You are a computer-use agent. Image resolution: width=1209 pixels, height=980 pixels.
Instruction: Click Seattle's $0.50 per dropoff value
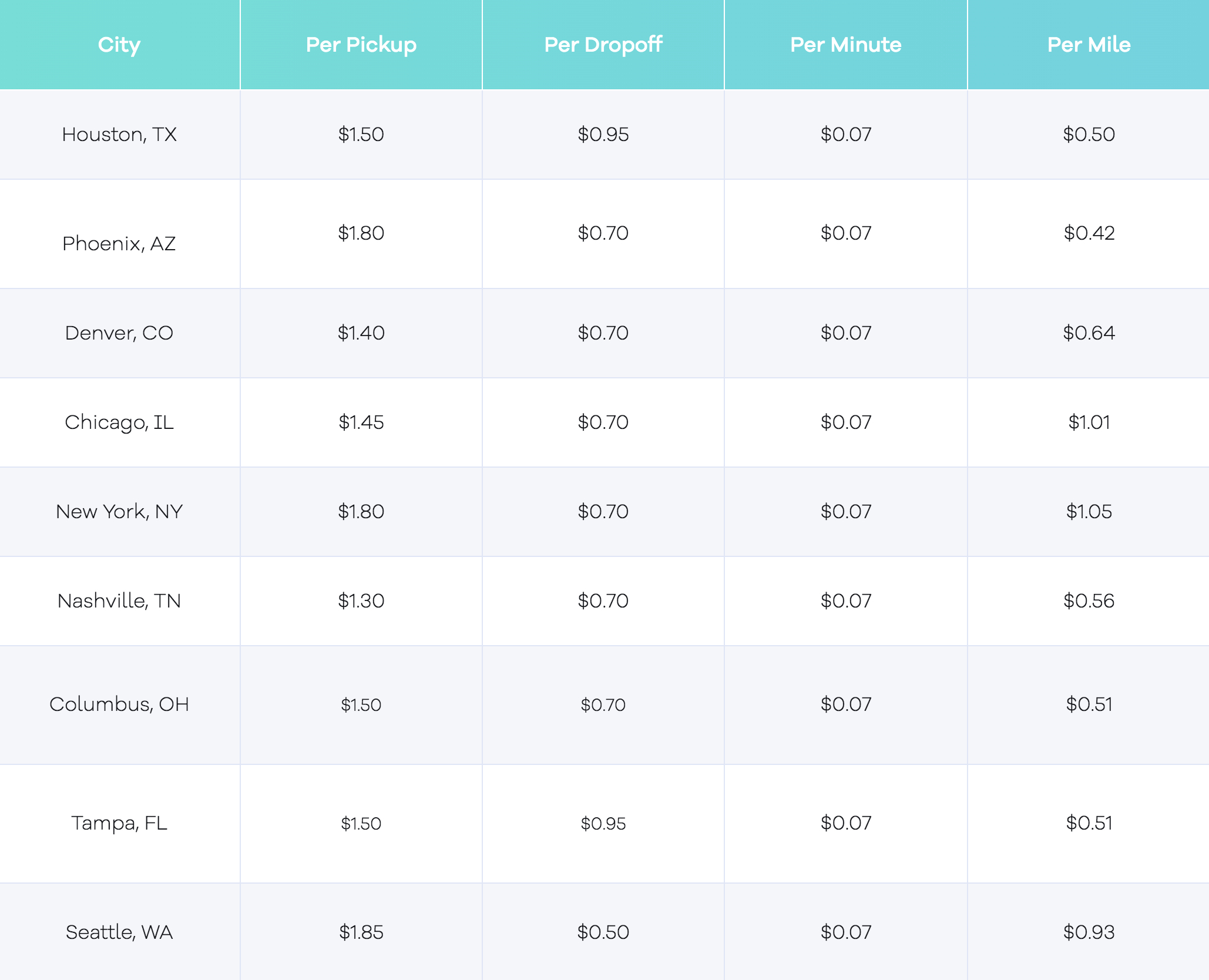[603, 932]
